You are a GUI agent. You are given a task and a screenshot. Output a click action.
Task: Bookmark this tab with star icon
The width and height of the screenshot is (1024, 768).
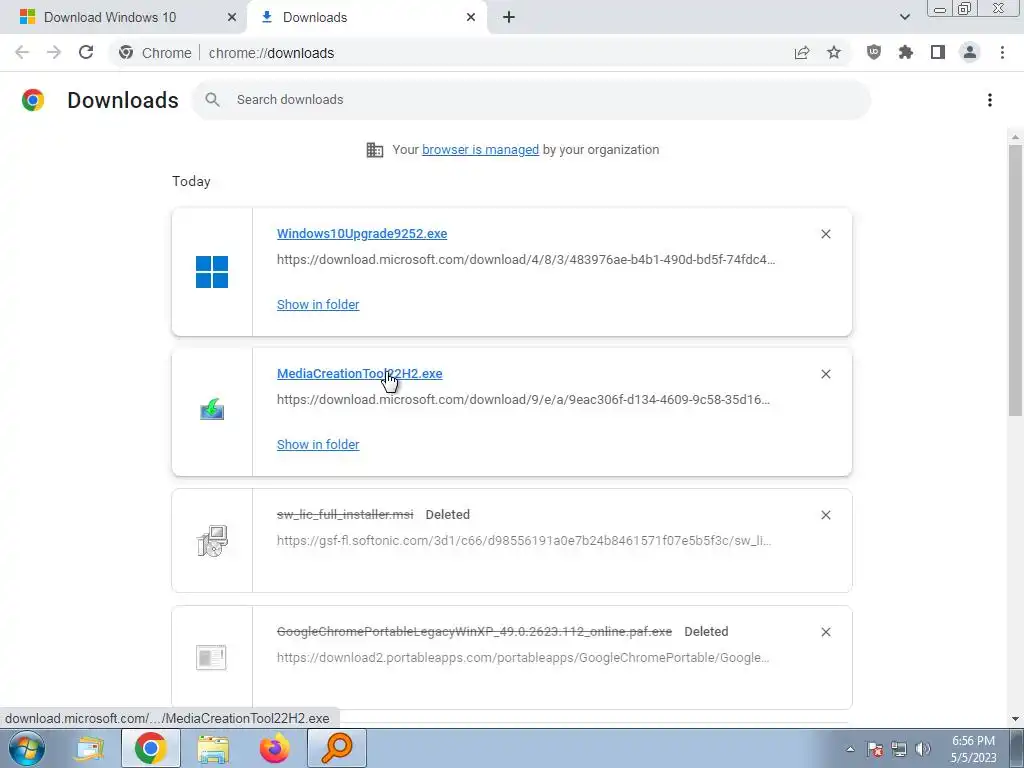834,53
